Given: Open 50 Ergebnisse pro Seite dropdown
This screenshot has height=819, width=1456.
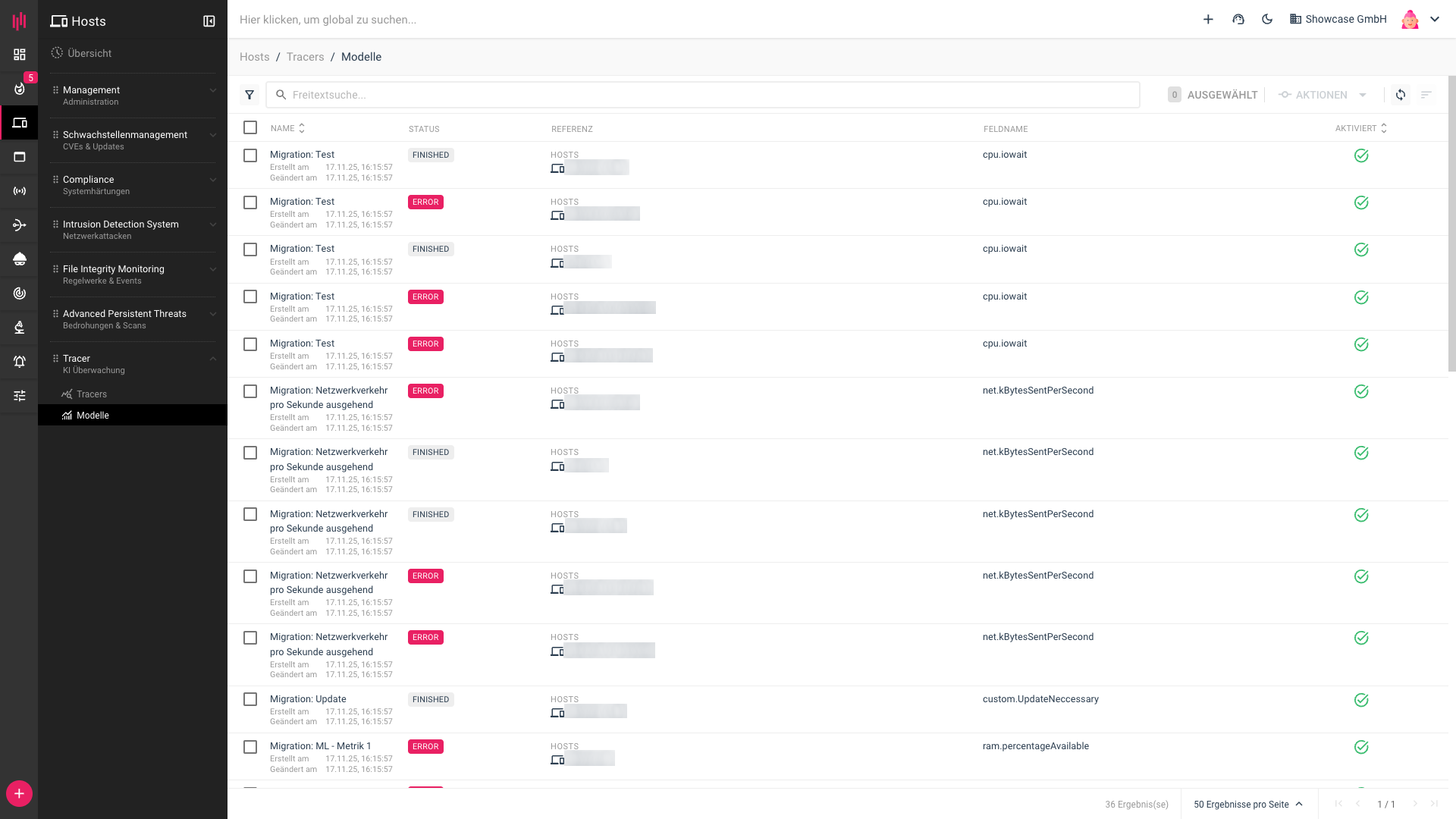Looking at the screenshot, I should 1247,804.
